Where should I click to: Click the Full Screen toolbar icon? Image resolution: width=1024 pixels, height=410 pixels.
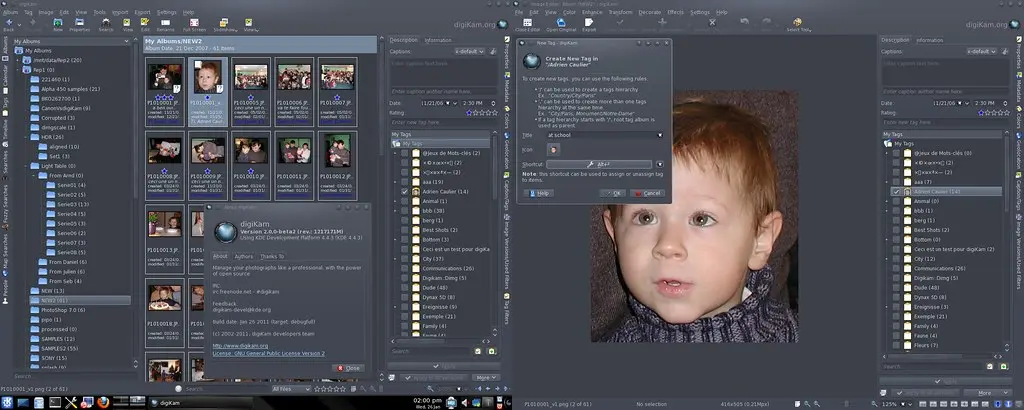[195, 22]
